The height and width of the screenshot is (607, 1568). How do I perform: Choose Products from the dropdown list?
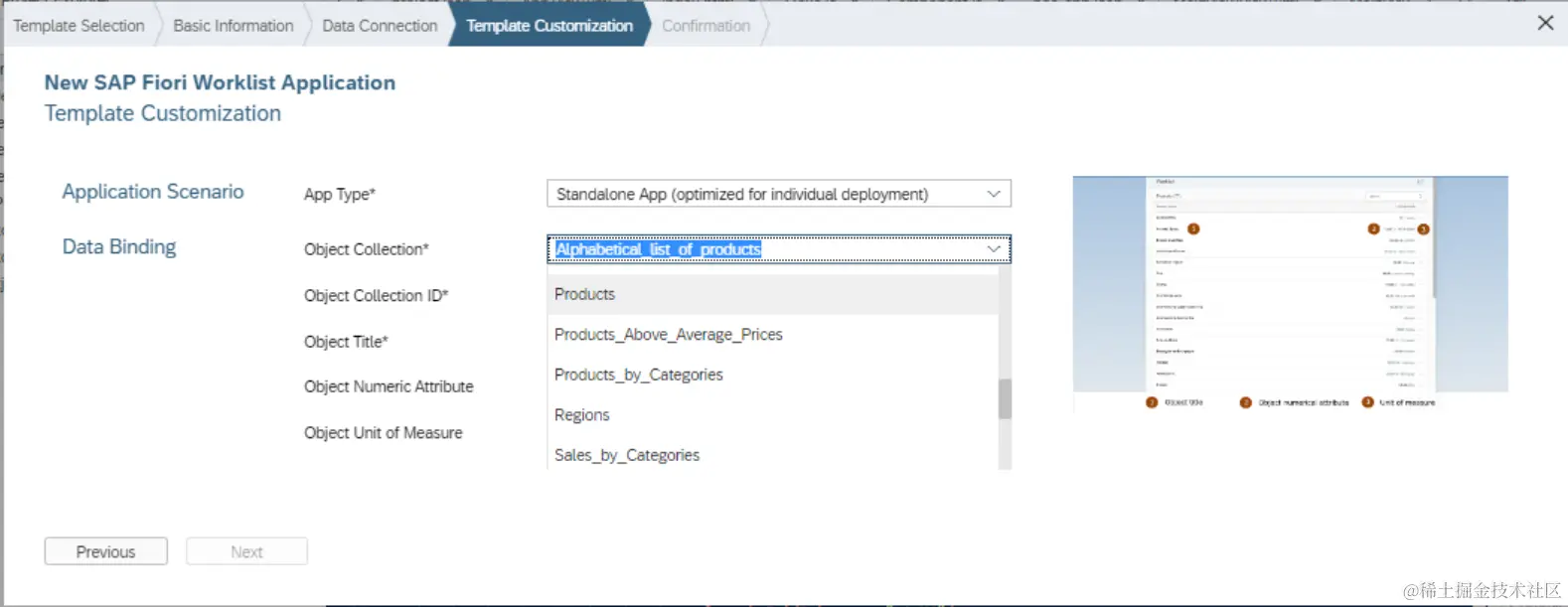coord(773,294)
